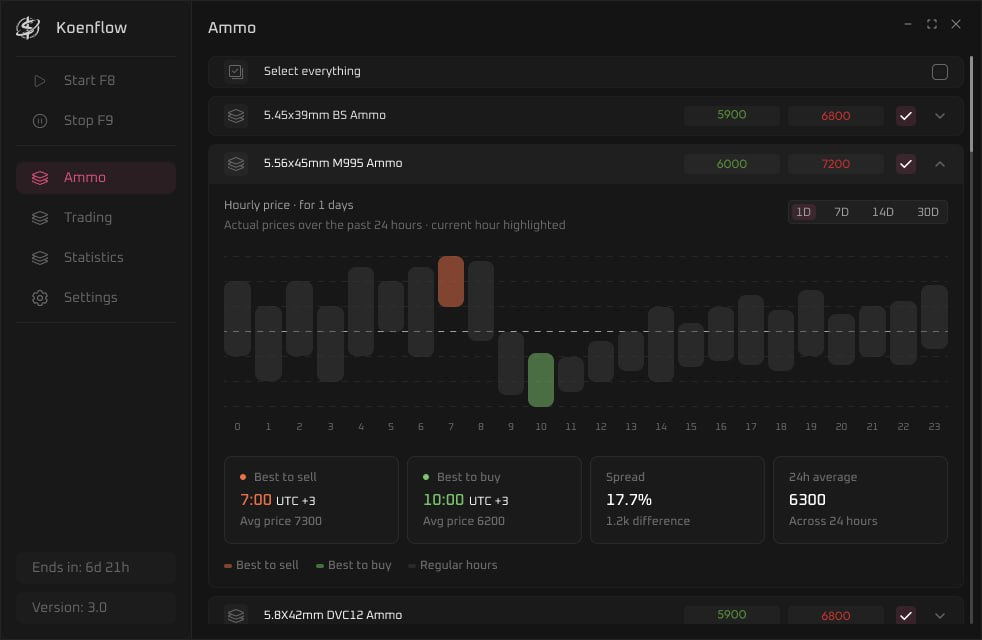
Task: Uncheck the 5.56x45mm M995 Ammo checkbox
Action: [906, 164]
